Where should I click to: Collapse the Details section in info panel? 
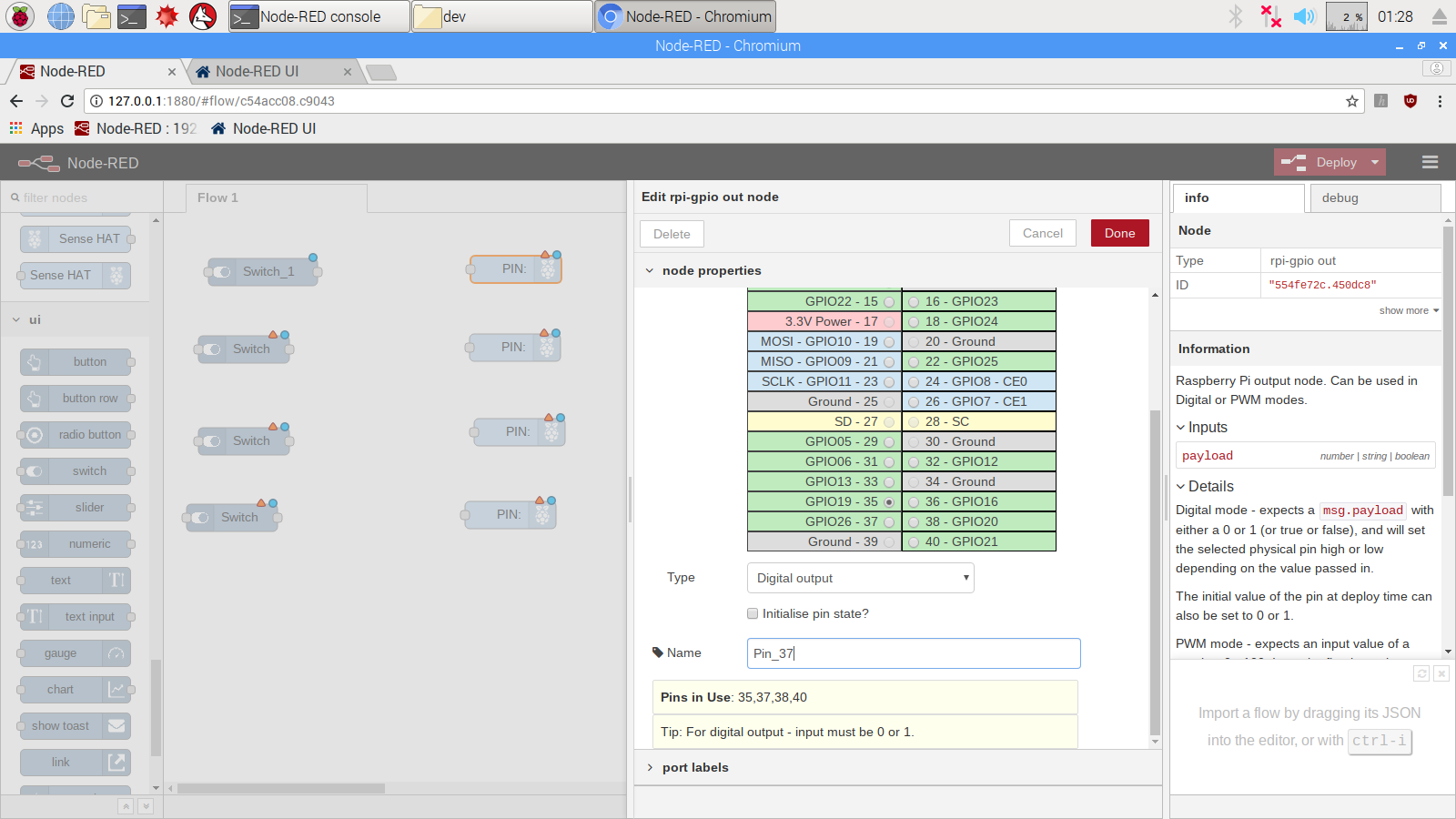point(1181,487)
